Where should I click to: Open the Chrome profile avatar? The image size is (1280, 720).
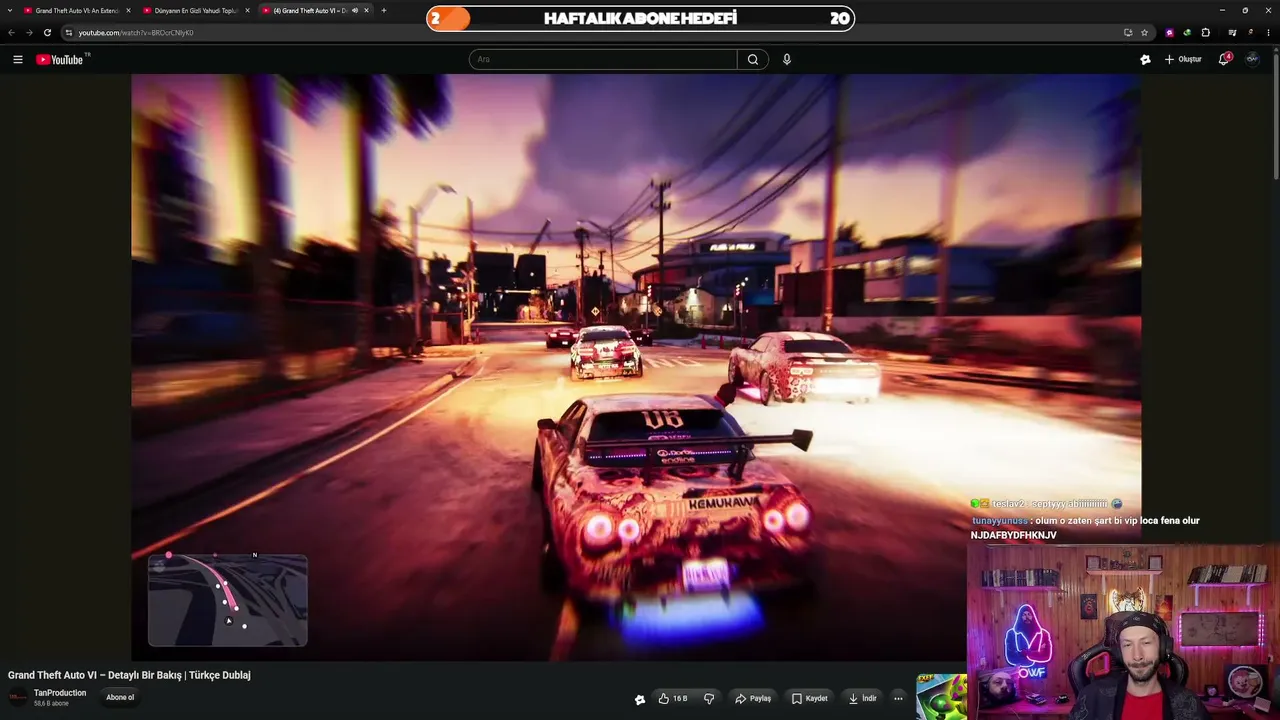pyautogui.click(x=1250, y=33)
